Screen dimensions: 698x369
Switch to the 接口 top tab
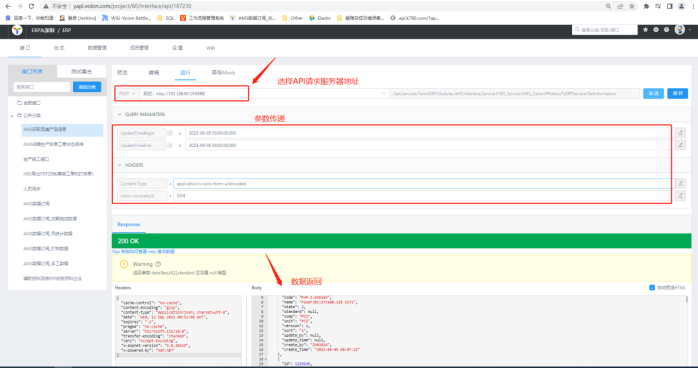click(25, 48)
